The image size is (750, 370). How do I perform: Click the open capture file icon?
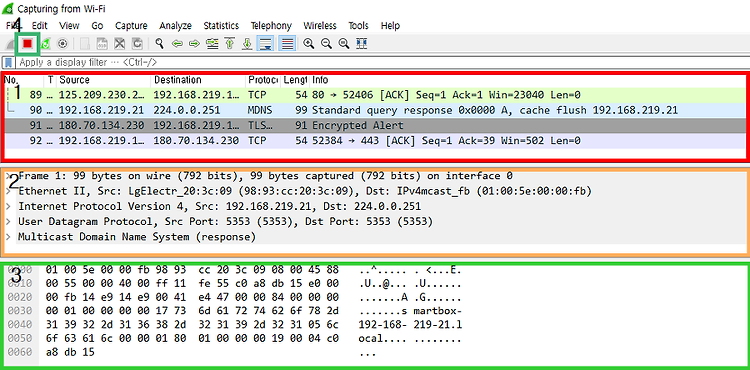coord(85,44)
